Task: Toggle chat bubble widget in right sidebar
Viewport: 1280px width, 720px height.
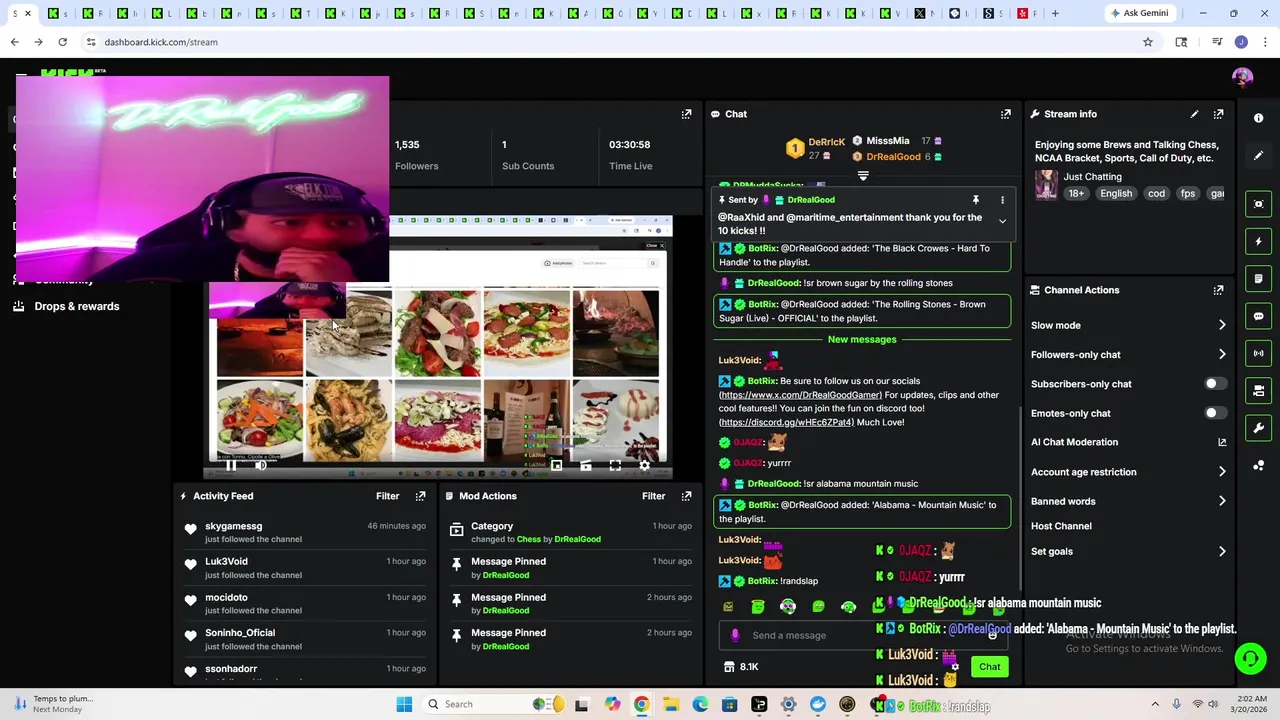Action: (1258, 316)
